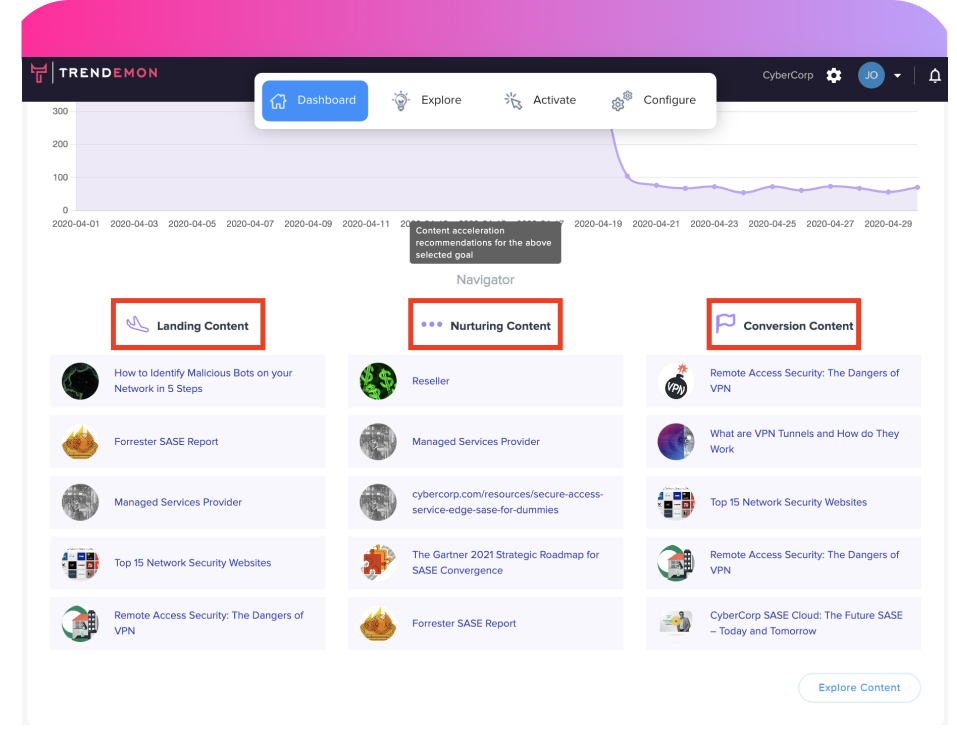This screenshot has width=957, height=736.
Task: Open Top 15 Network Security Websites in Conversion
Action: coord(788,502)
